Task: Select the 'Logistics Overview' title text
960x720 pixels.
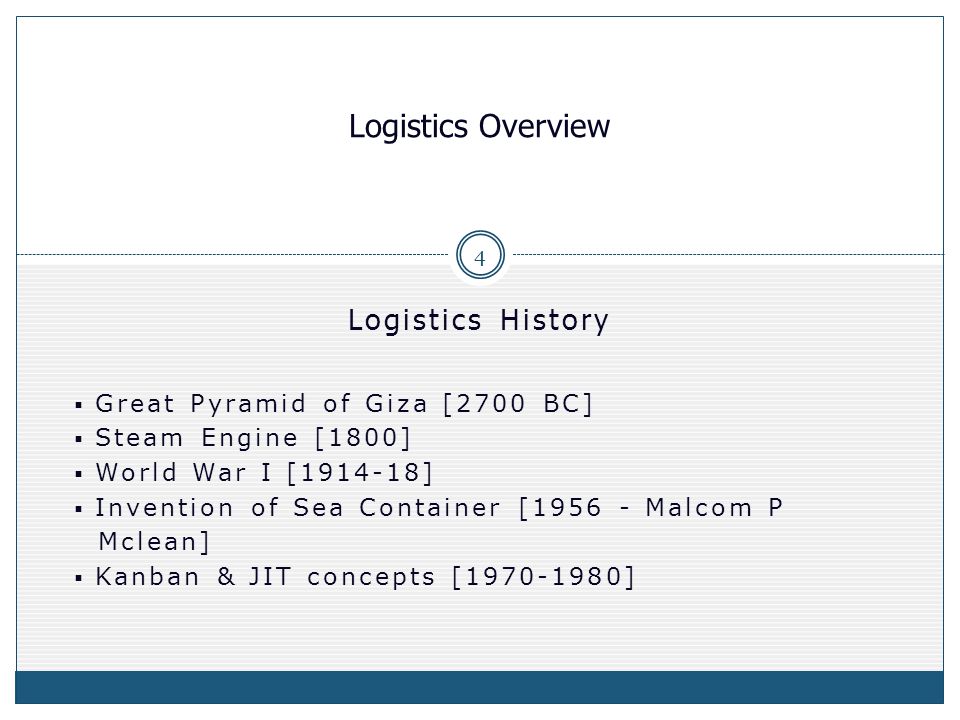Action: (x=479, y=127)
